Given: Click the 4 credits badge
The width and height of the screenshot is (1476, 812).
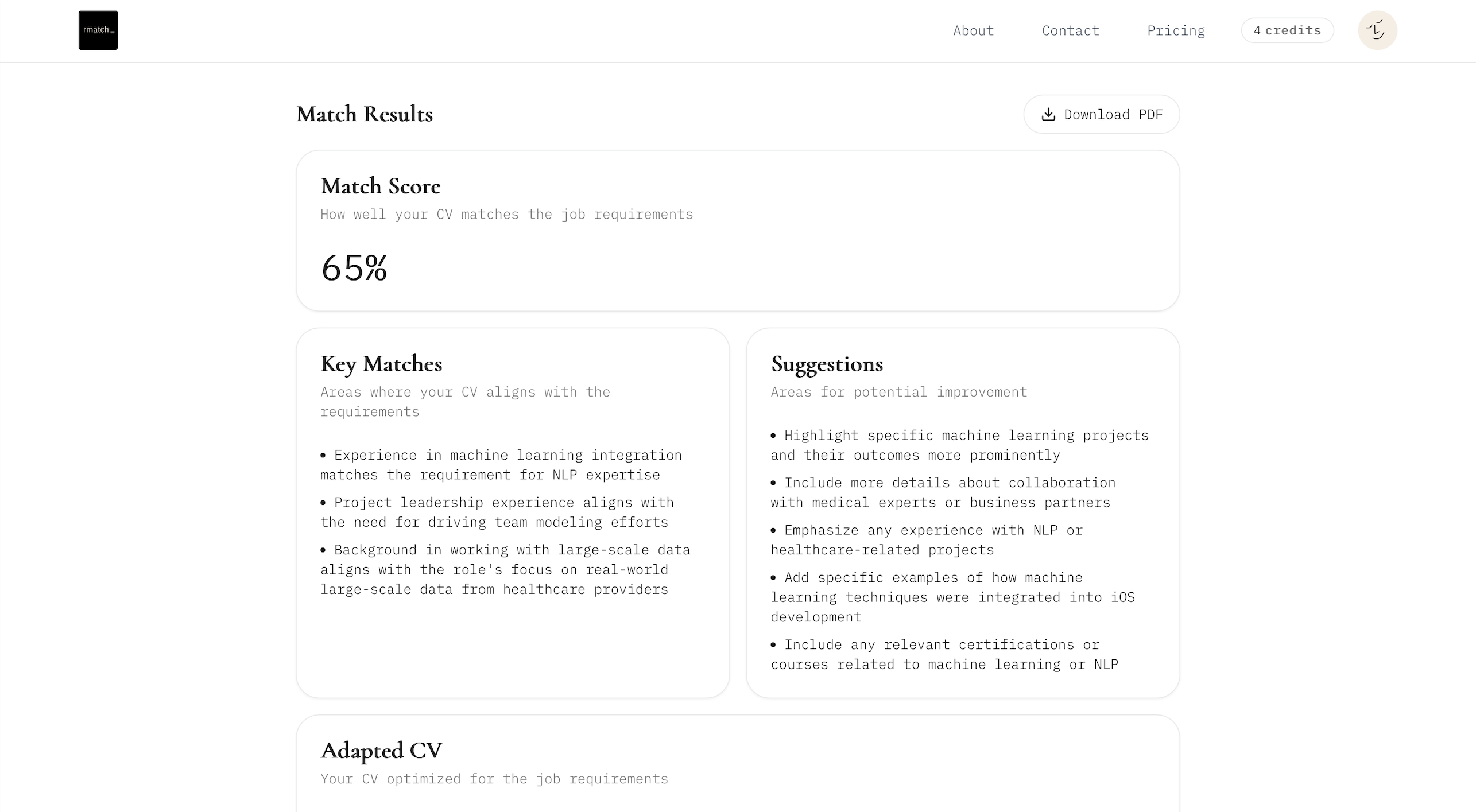Looking at the screenshot, I should (1287, 30).
